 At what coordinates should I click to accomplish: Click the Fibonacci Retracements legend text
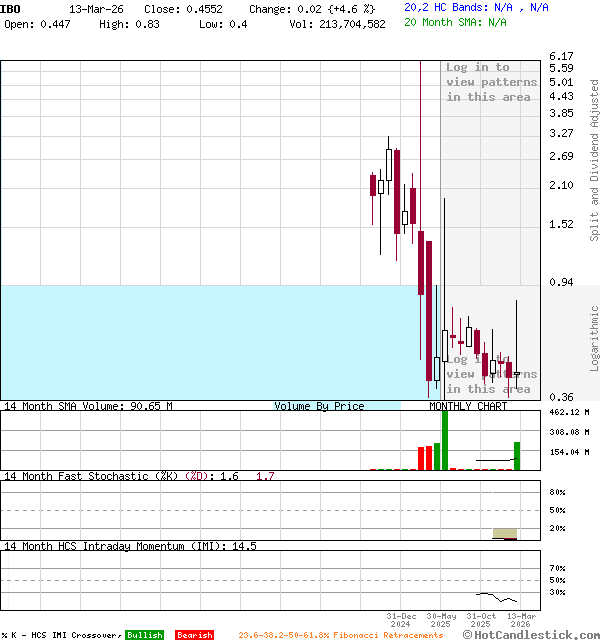click(340, 635)
